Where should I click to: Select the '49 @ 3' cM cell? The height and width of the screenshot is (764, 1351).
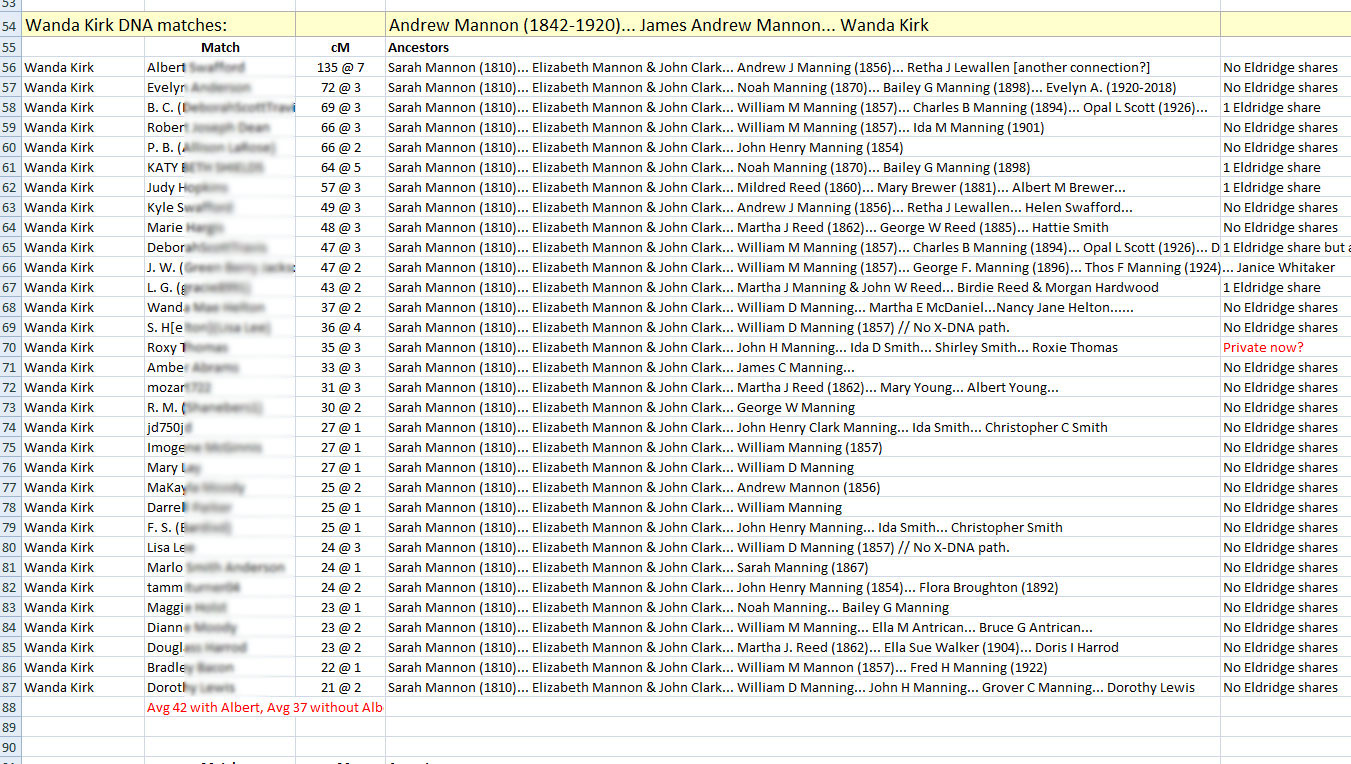click(340, 207)
